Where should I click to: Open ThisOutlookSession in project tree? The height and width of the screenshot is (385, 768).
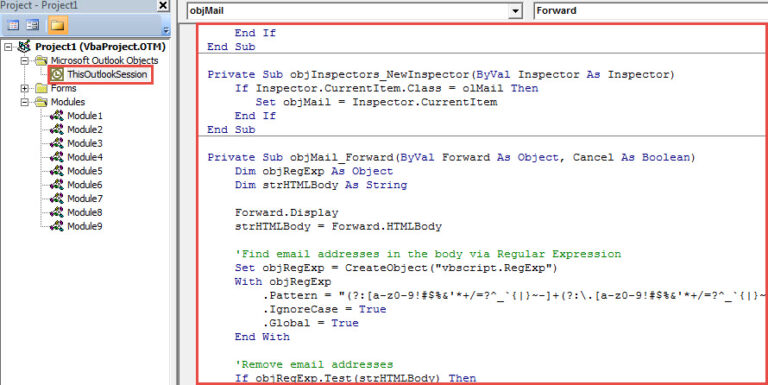[107, 74]
